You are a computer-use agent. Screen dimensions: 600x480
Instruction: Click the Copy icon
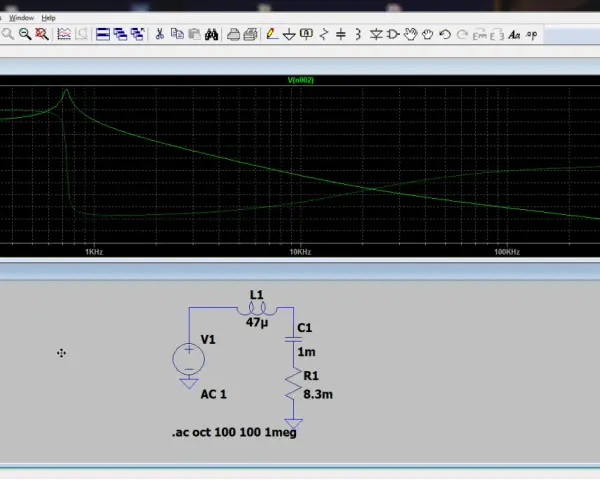pos(177,34)
